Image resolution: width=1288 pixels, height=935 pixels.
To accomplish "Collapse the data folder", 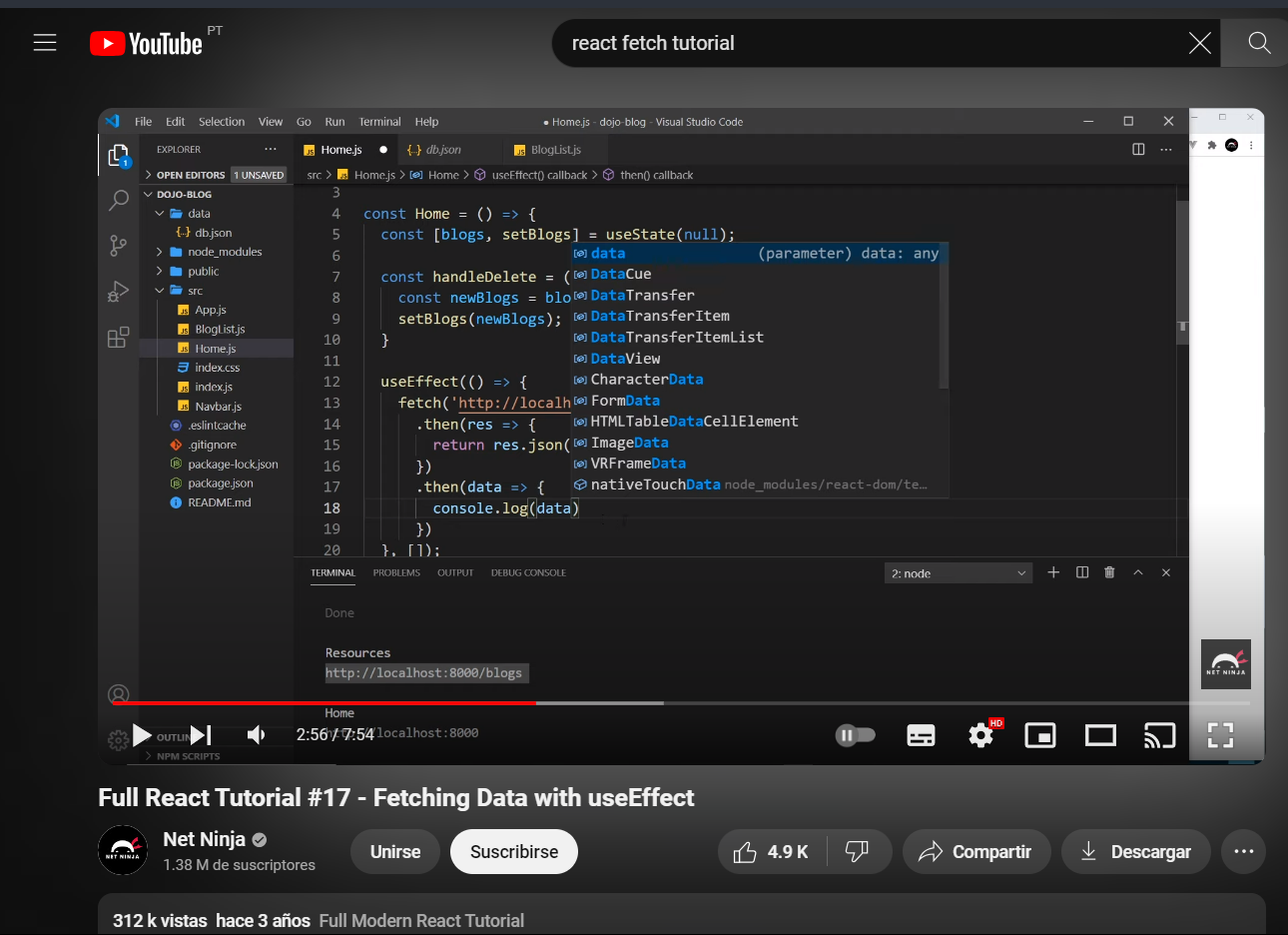I will pyautogui.click(x=198, y=214).
